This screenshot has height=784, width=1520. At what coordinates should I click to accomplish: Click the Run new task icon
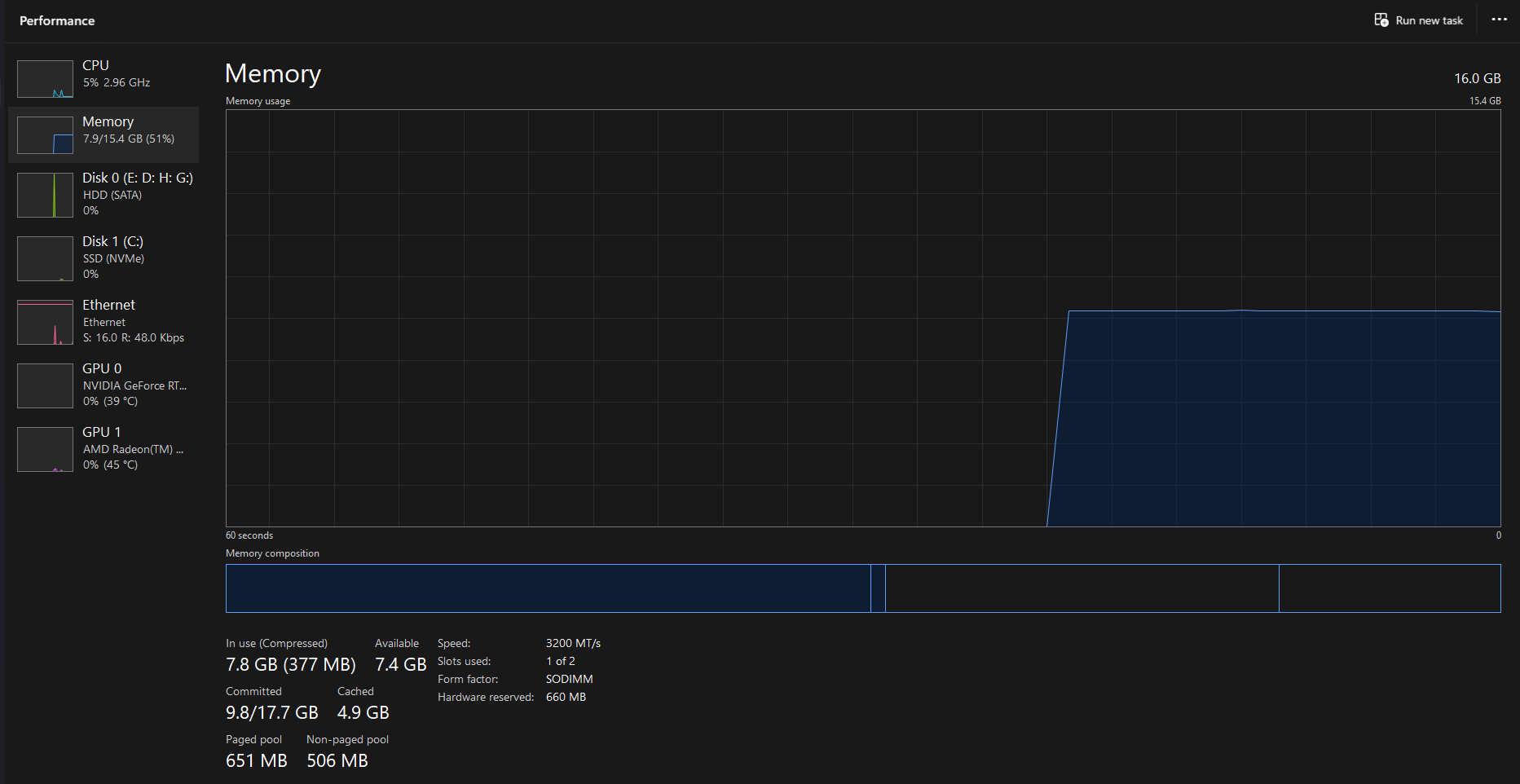click(1381, 20)
